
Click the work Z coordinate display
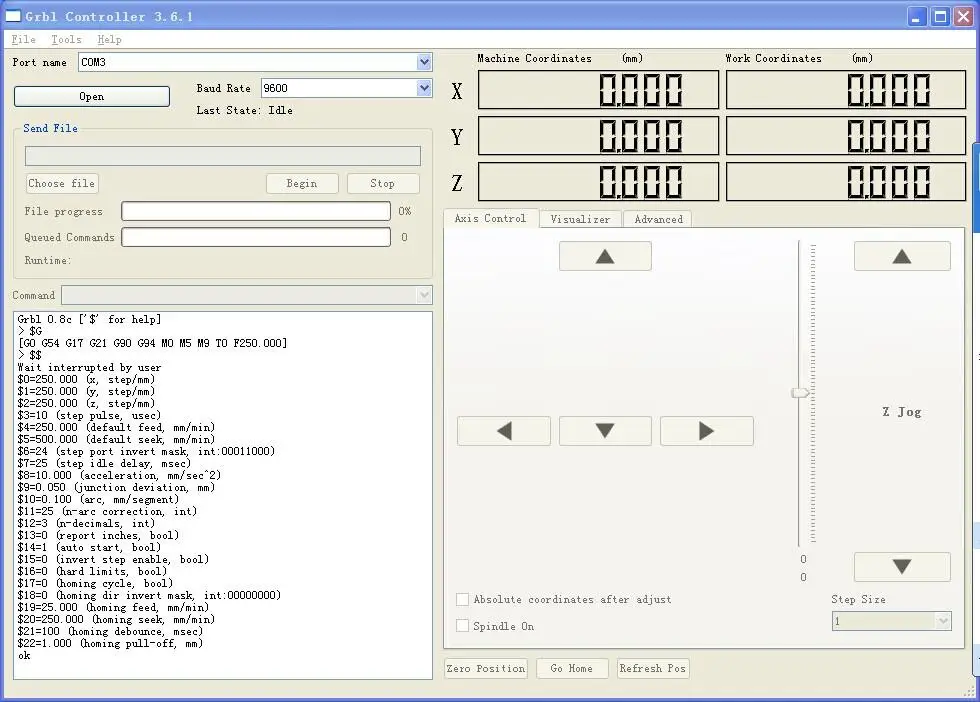tap(846, 182)
